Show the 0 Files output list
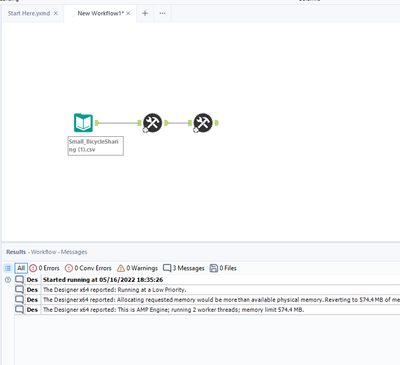 click(x=223, y=268)
